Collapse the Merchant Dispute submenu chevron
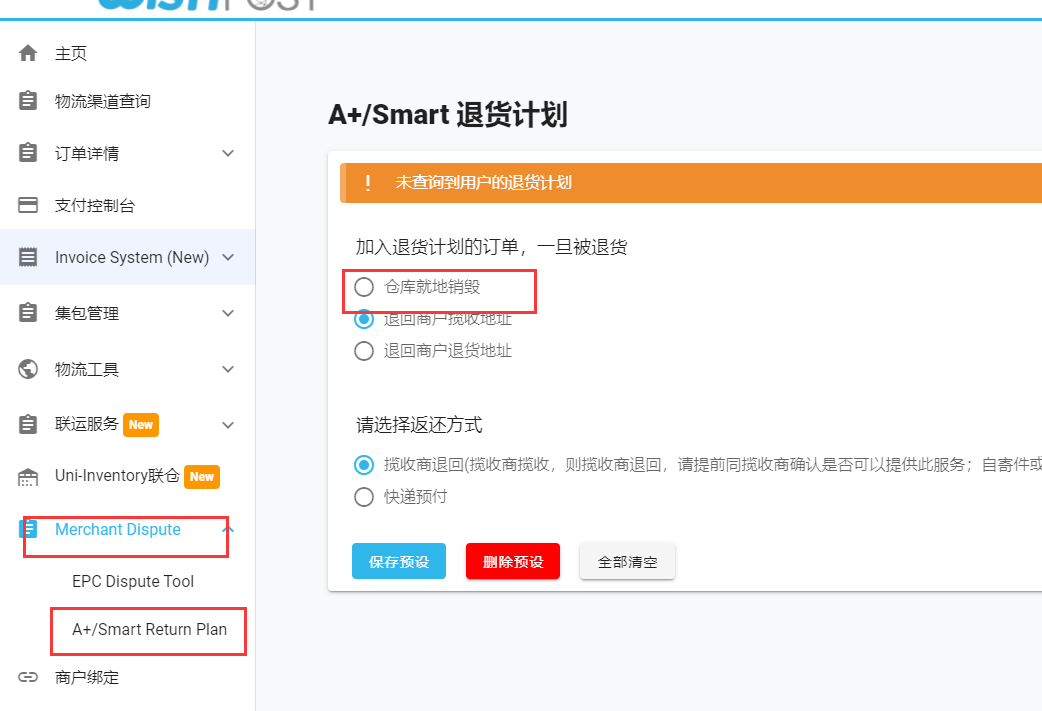Image resolution: width=1042 pixels, height=711 pixels. tap(228, 530)
